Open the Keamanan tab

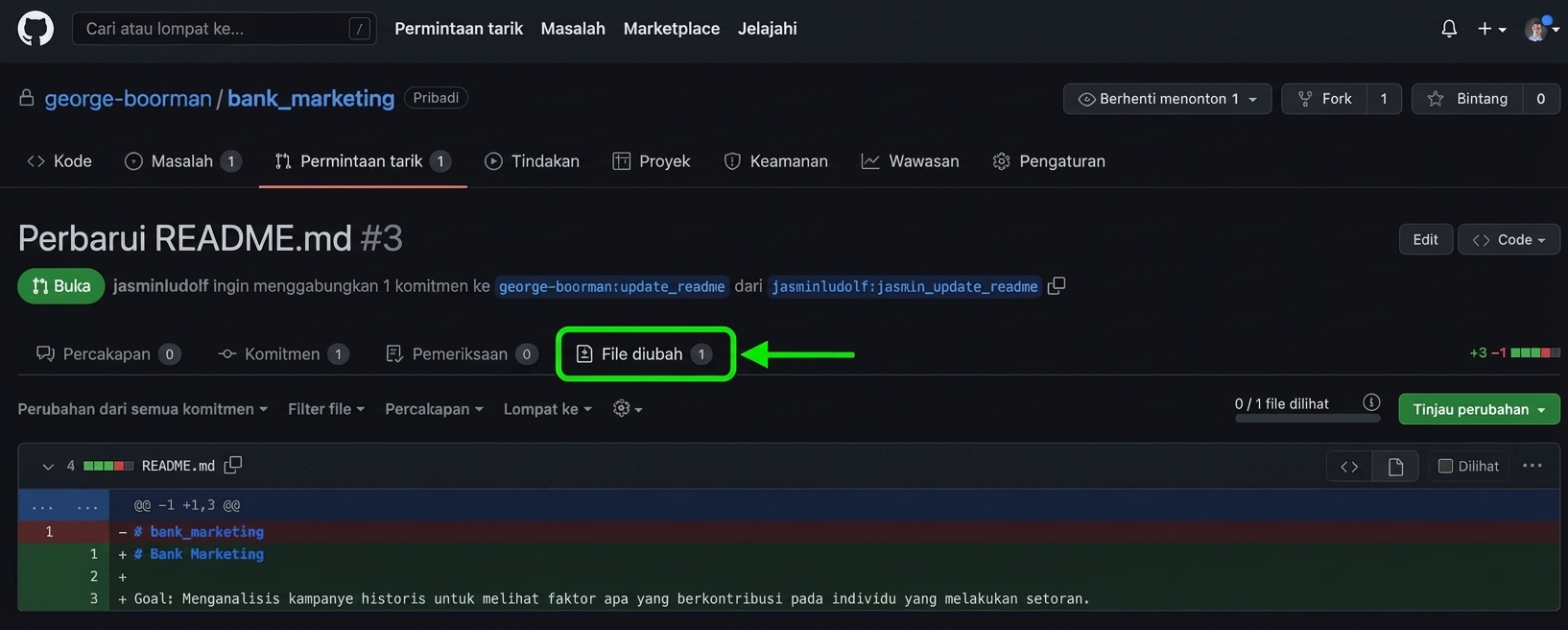pyautogui.click(x=775, y=161)
